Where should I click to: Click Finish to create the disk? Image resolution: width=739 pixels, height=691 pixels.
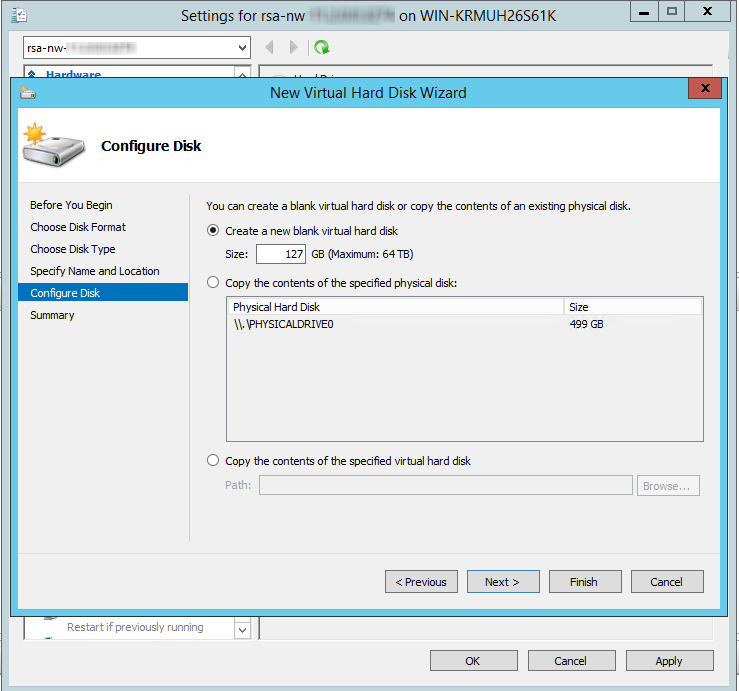pyautogui.click(x=584, y=582)
